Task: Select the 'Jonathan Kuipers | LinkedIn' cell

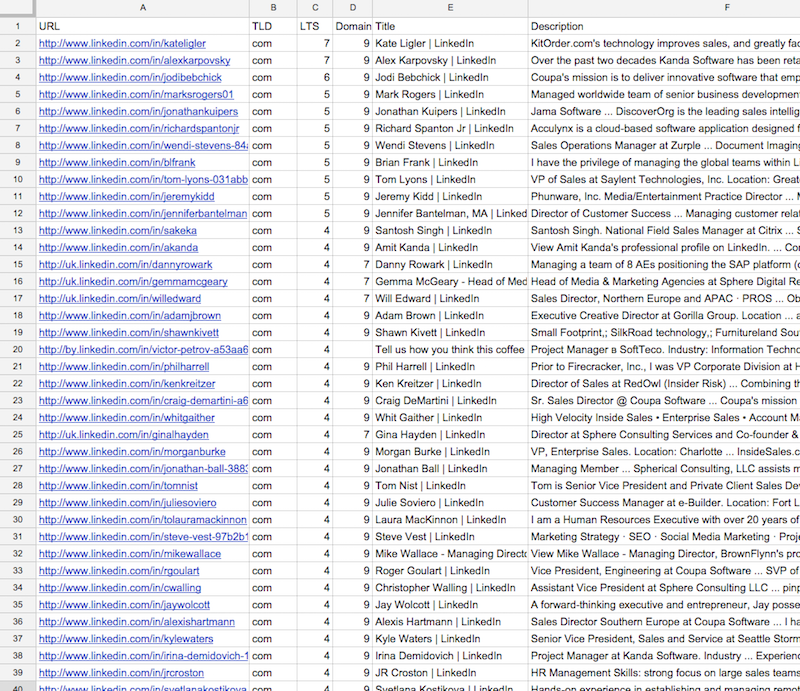Action: tap(451, 111)
